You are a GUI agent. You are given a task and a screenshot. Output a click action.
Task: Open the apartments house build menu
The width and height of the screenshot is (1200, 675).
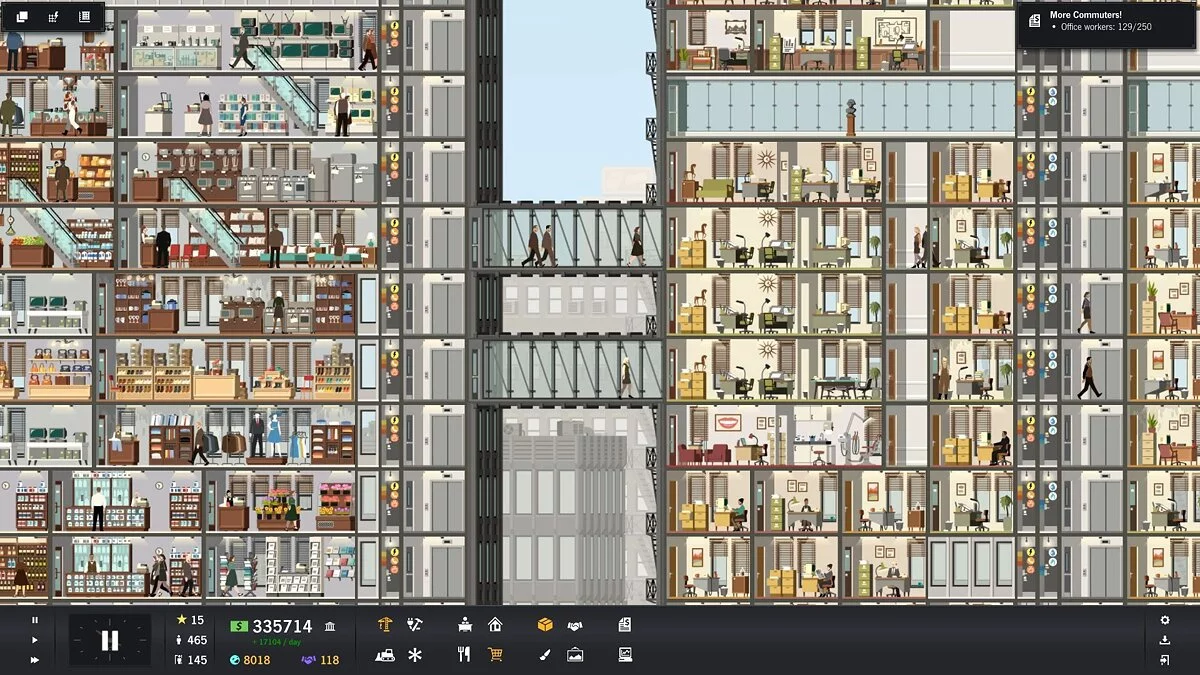coord(495,625)
